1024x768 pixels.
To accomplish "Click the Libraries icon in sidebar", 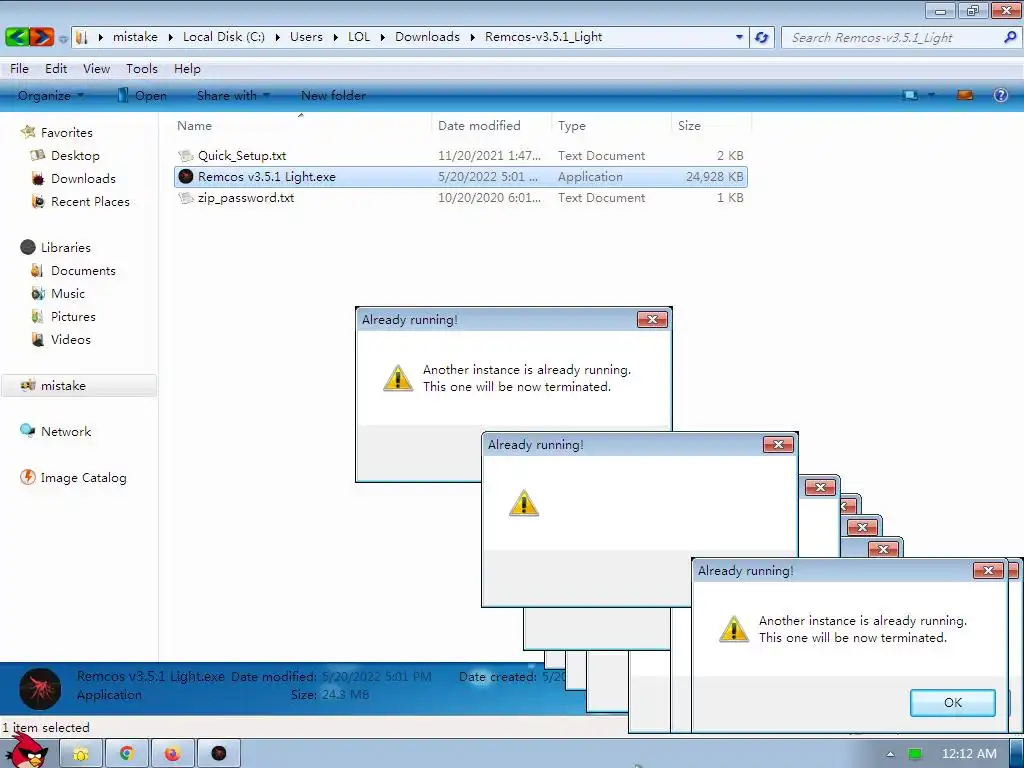I will click(x=27, y=247).
